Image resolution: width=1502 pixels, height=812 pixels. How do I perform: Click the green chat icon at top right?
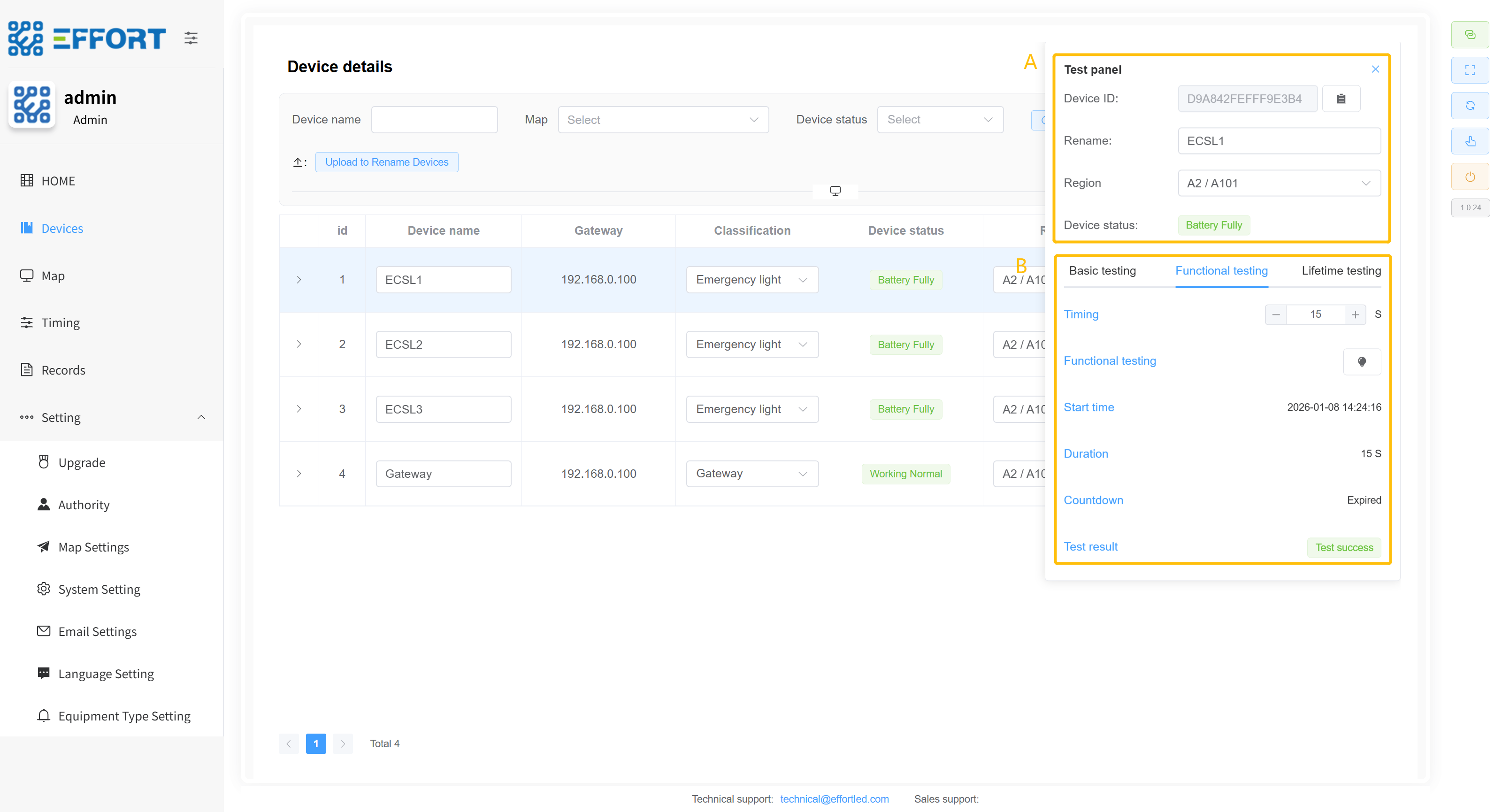pyautogui.click(x=1470, y=35)
